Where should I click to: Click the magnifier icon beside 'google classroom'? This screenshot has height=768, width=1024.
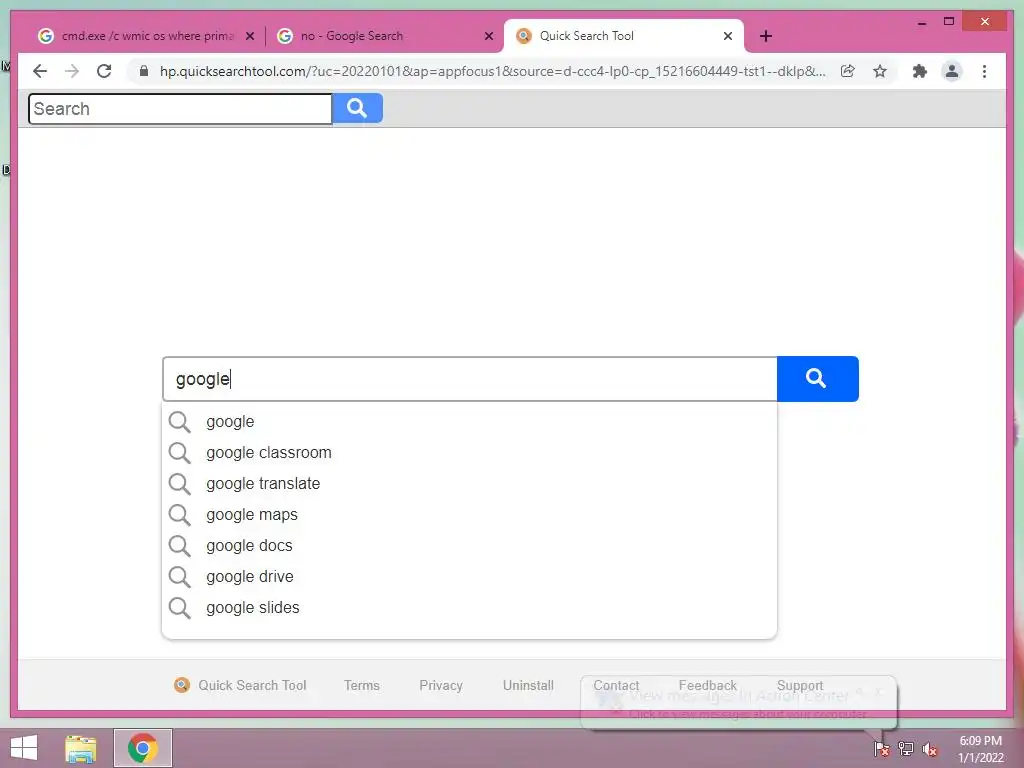pos(180,453)
